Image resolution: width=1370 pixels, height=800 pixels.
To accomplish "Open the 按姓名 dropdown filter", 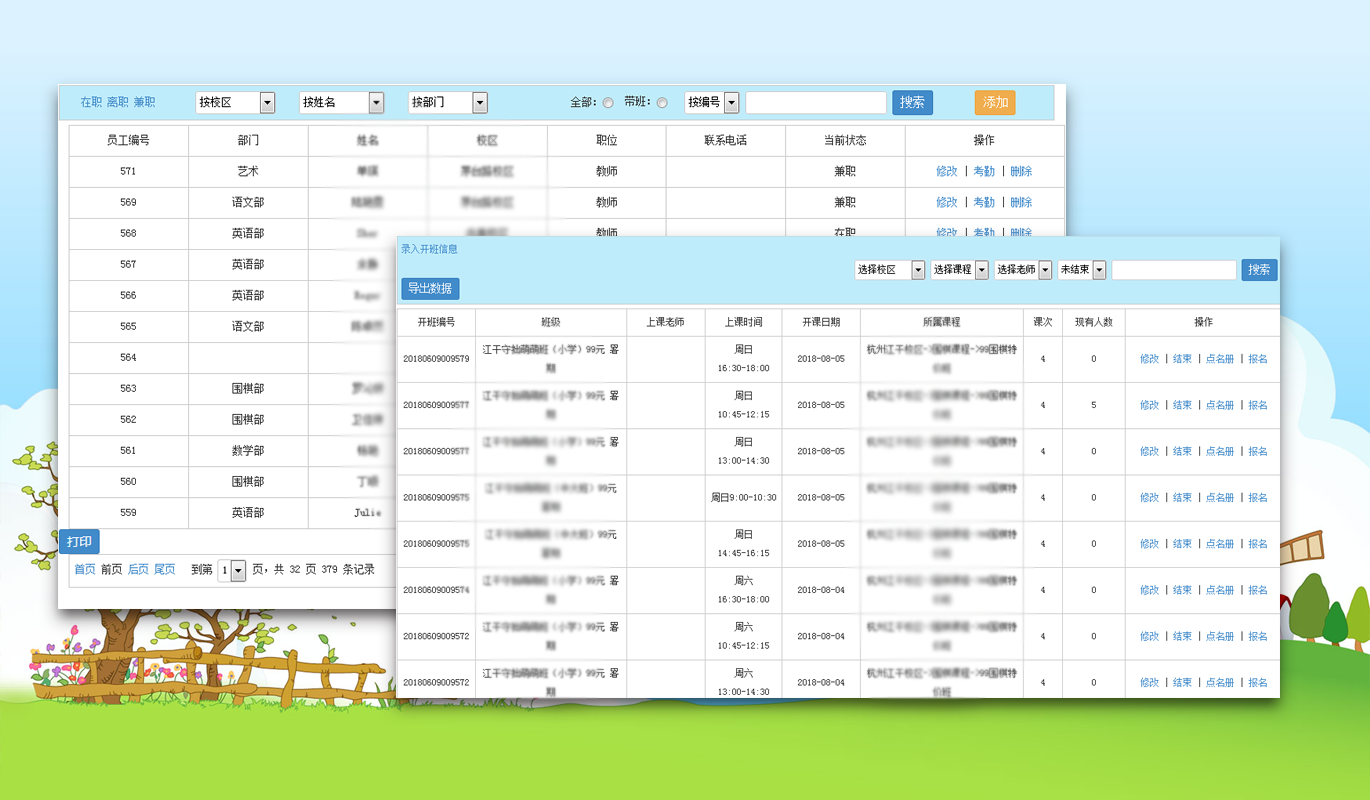I will 376,102.
